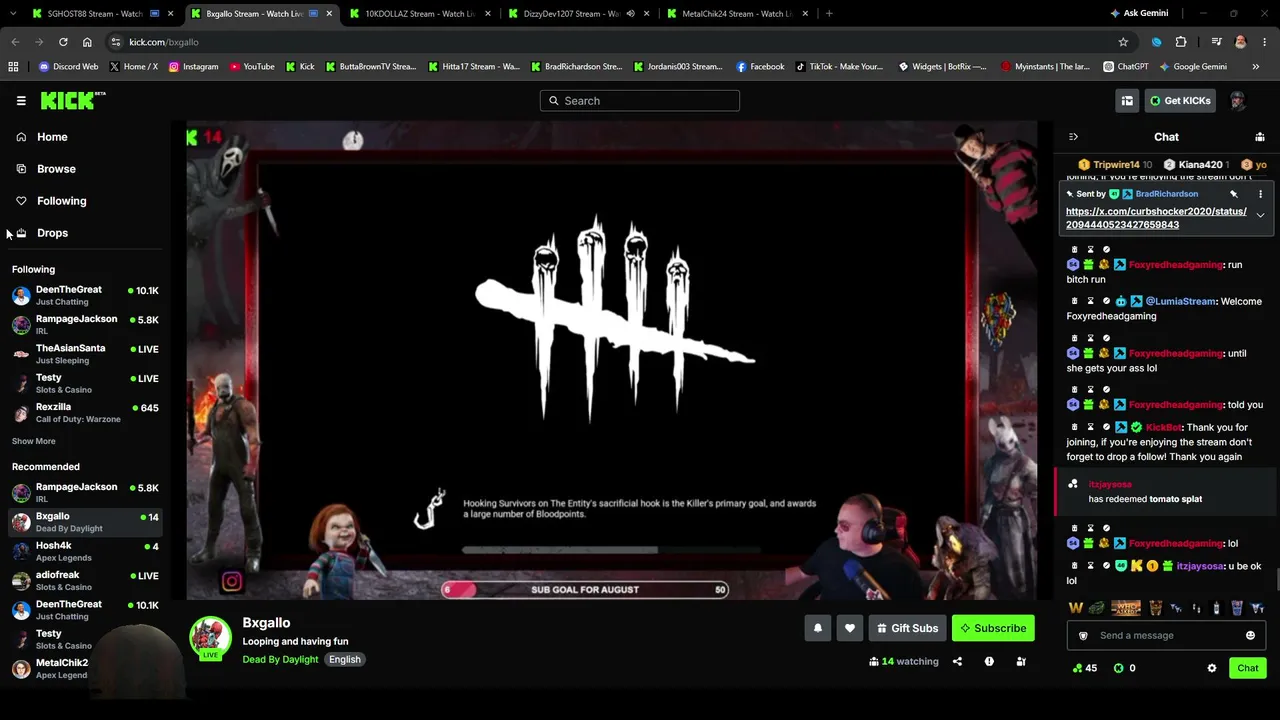Mute the DizzyDev1207 tab audio
Viewport: 1280px width, 720px height.
(630, 14)
